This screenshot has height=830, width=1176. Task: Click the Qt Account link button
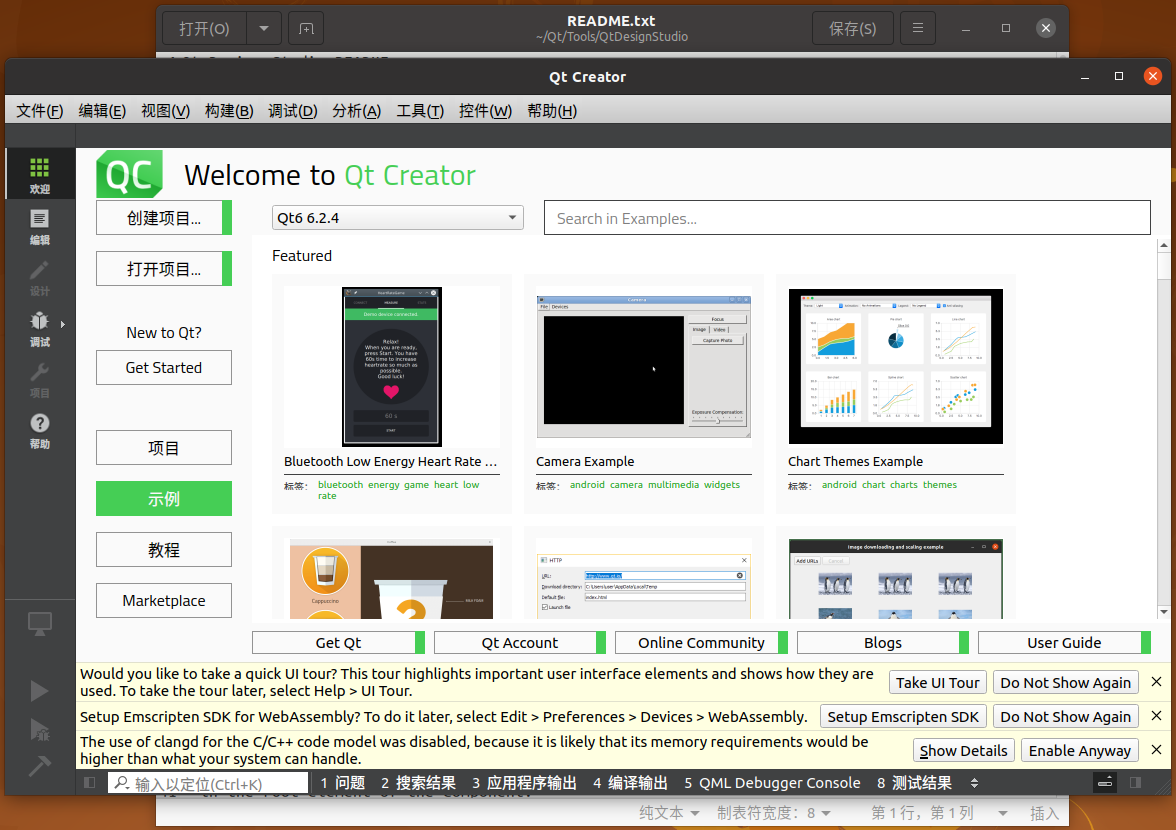pyautogui.click(x=520, y=643)
